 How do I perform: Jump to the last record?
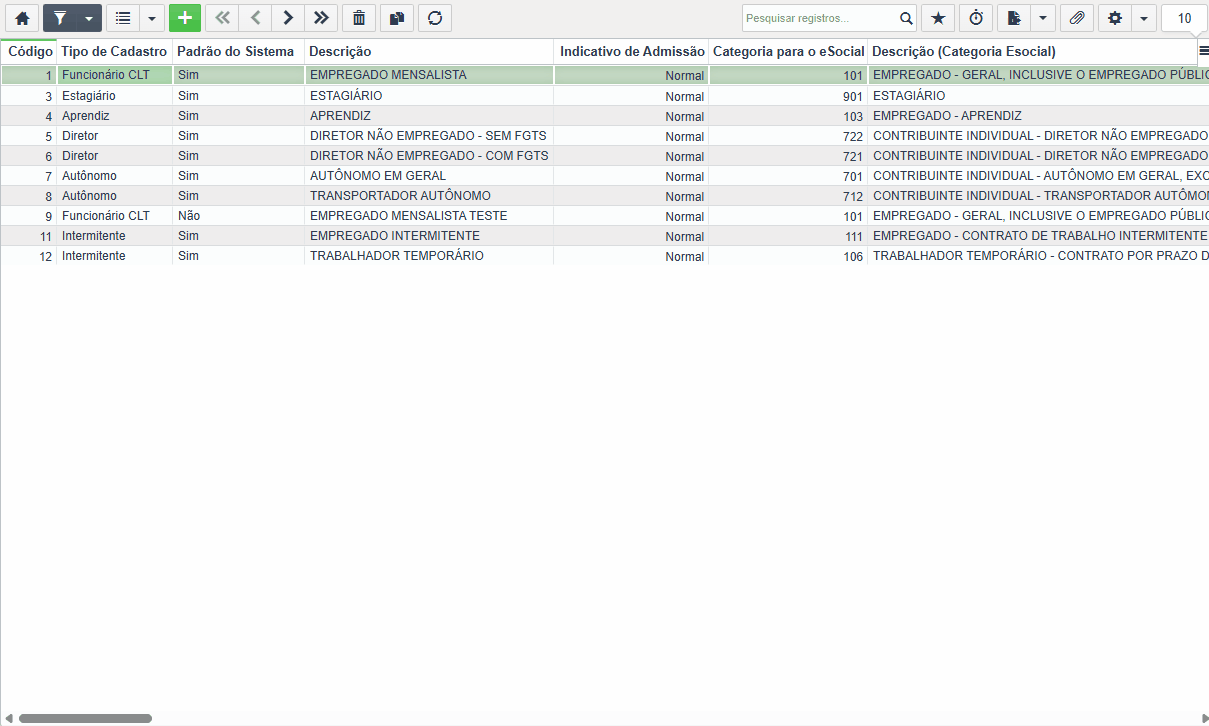pos(320,18)
